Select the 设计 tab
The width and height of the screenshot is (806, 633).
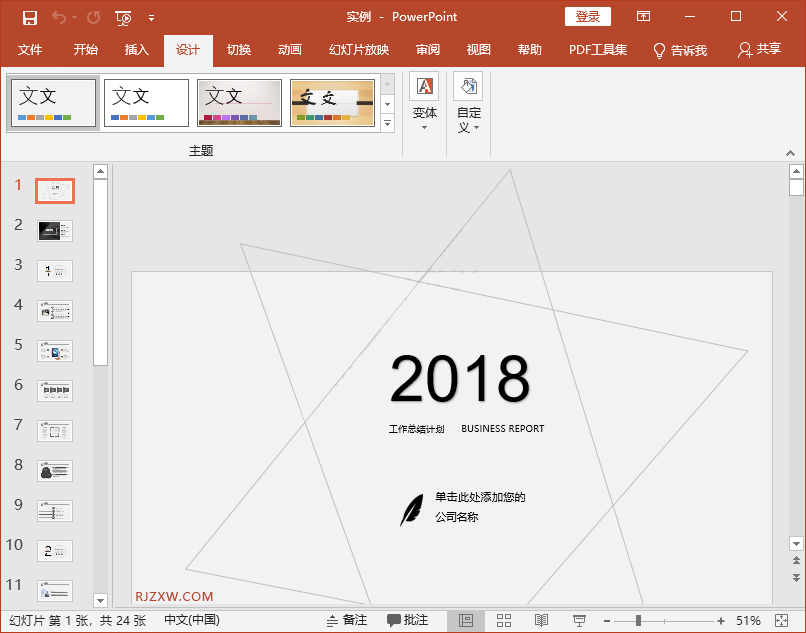188,50
